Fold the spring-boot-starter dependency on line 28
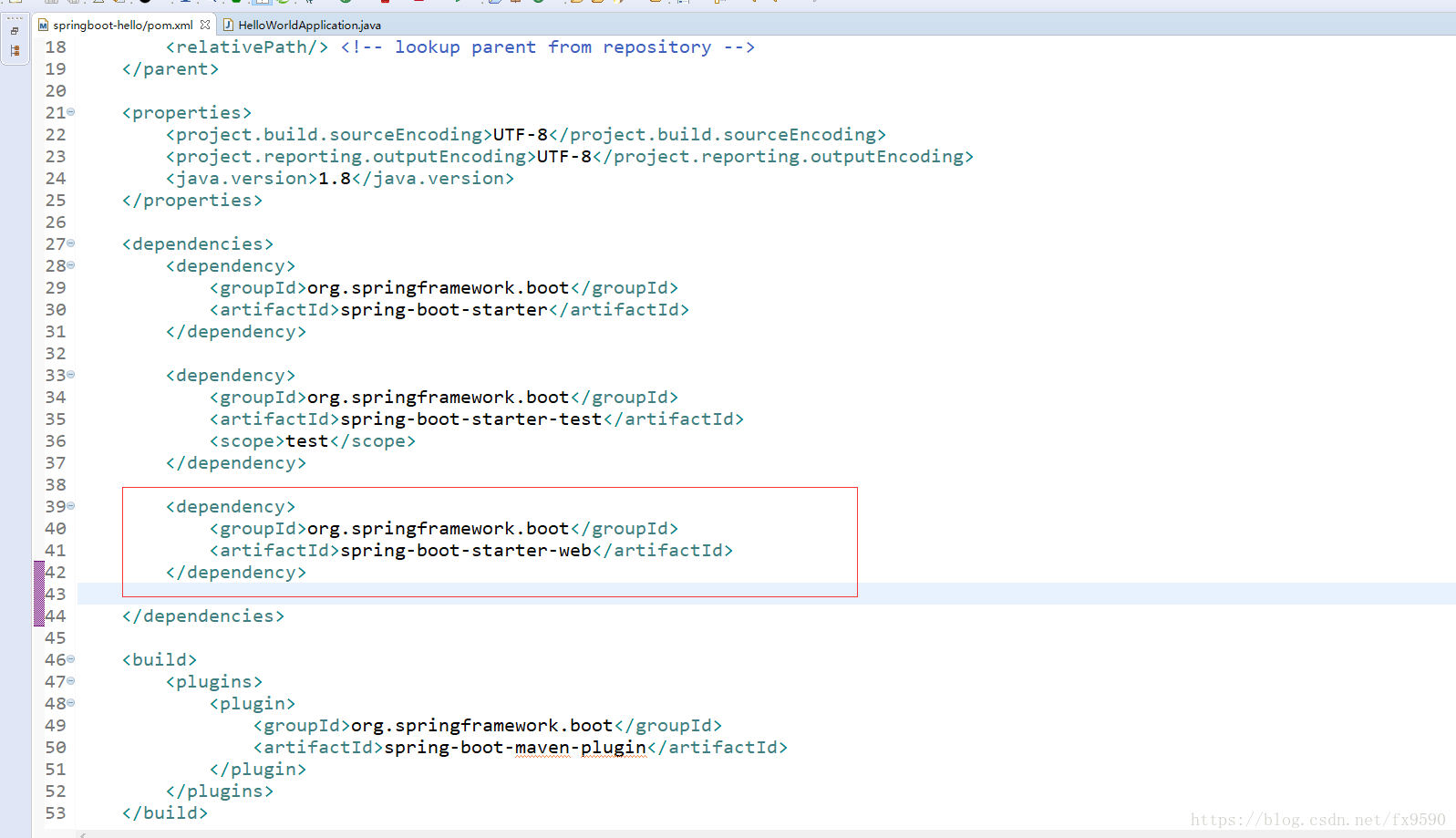Viewport: 1456px width, 838px height. coord(71,265)
